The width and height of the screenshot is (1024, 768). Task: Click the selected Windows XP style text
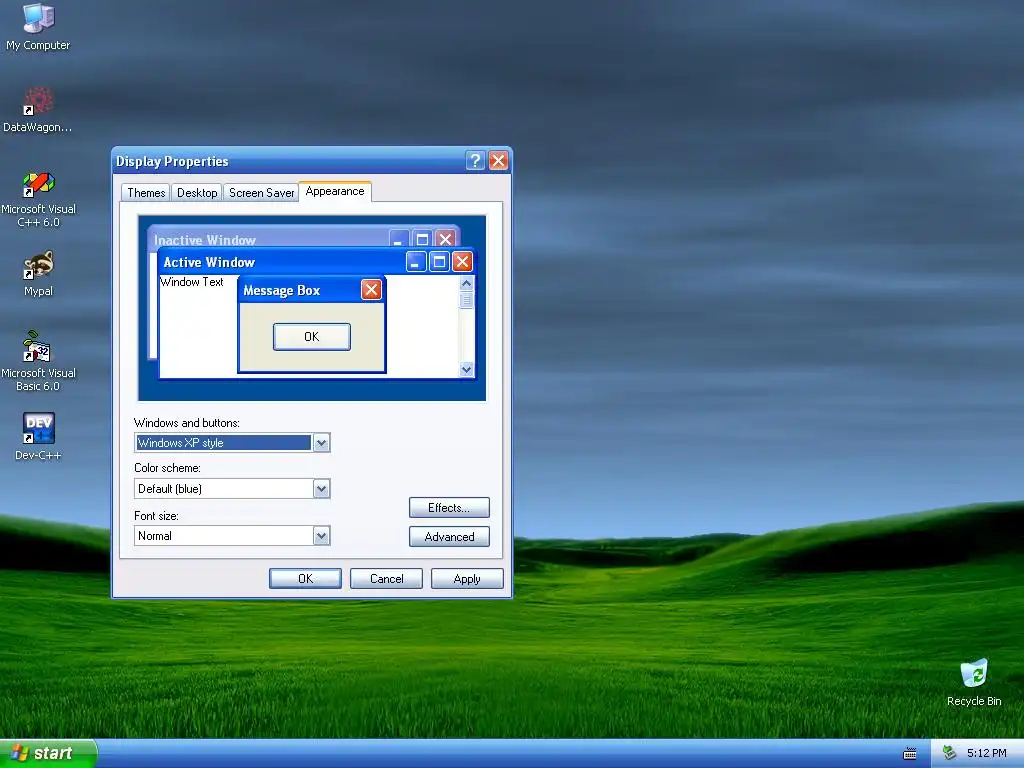point(181,443)
